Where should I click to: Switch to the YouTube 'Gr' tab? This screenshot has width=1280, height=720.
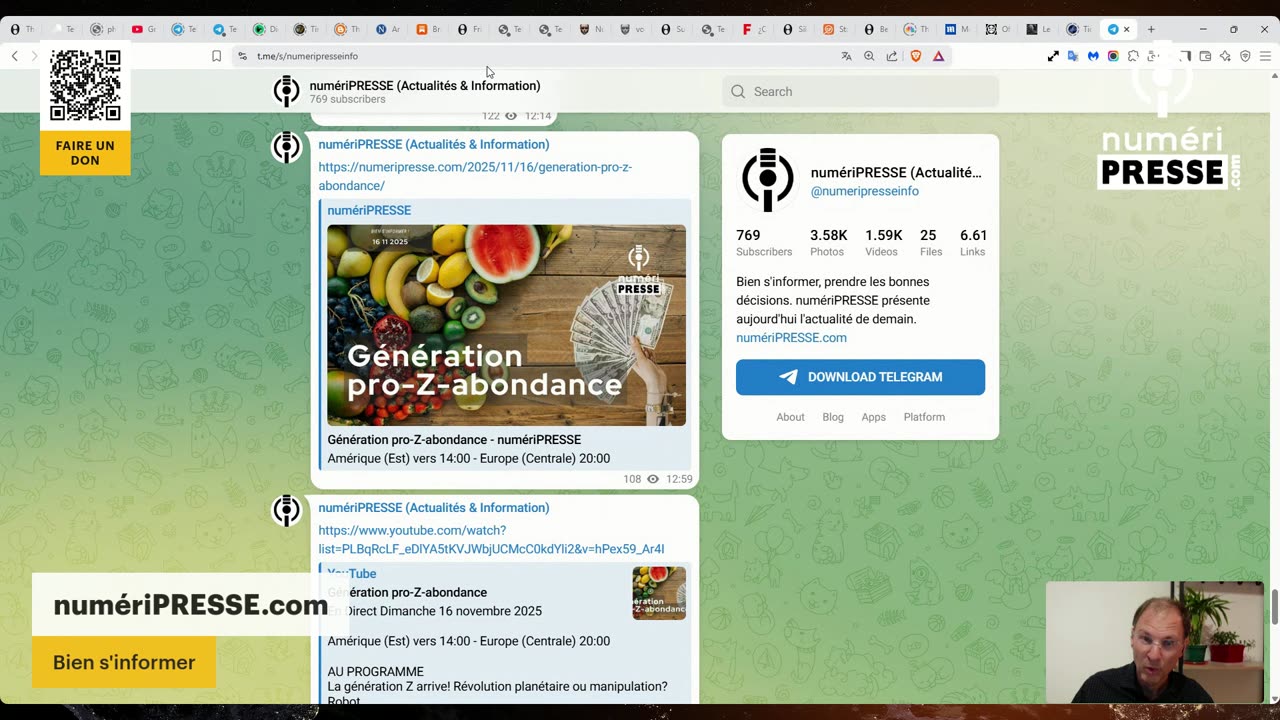point(144,29)
